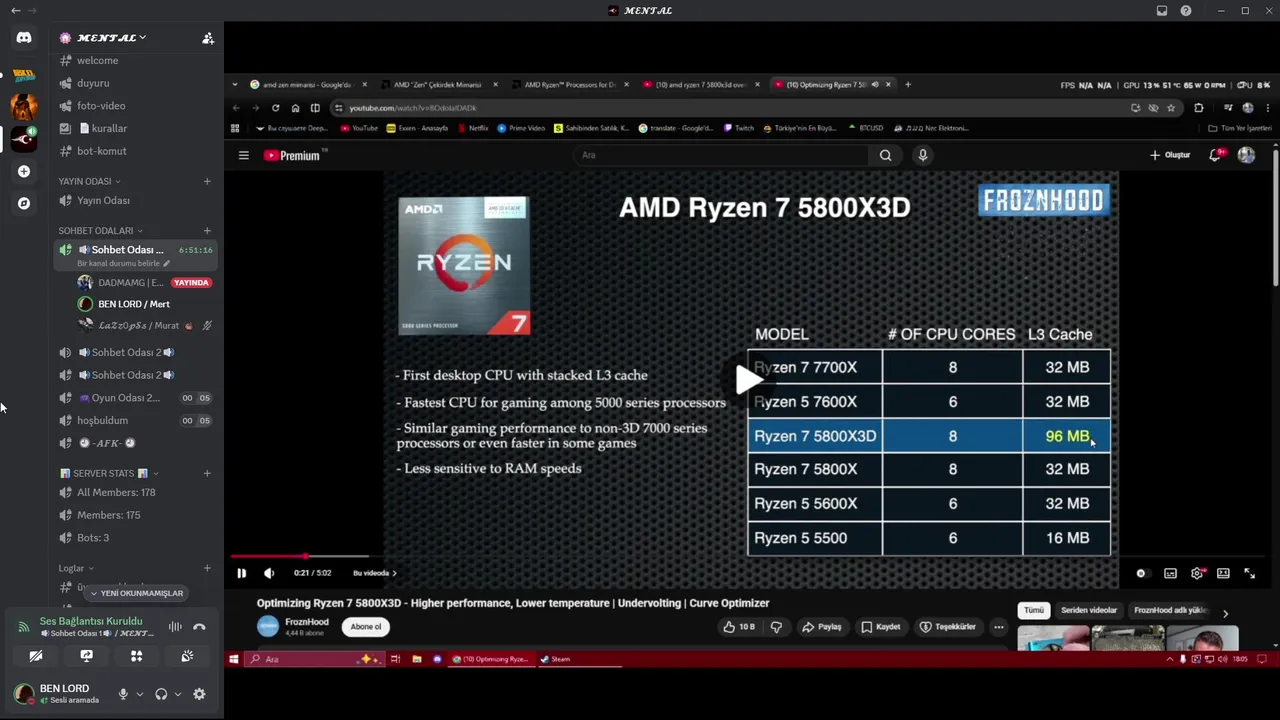This screenshot has width=1280, height=720.
Task: Add a server with plus icon
Action: (x=24, y=171)
